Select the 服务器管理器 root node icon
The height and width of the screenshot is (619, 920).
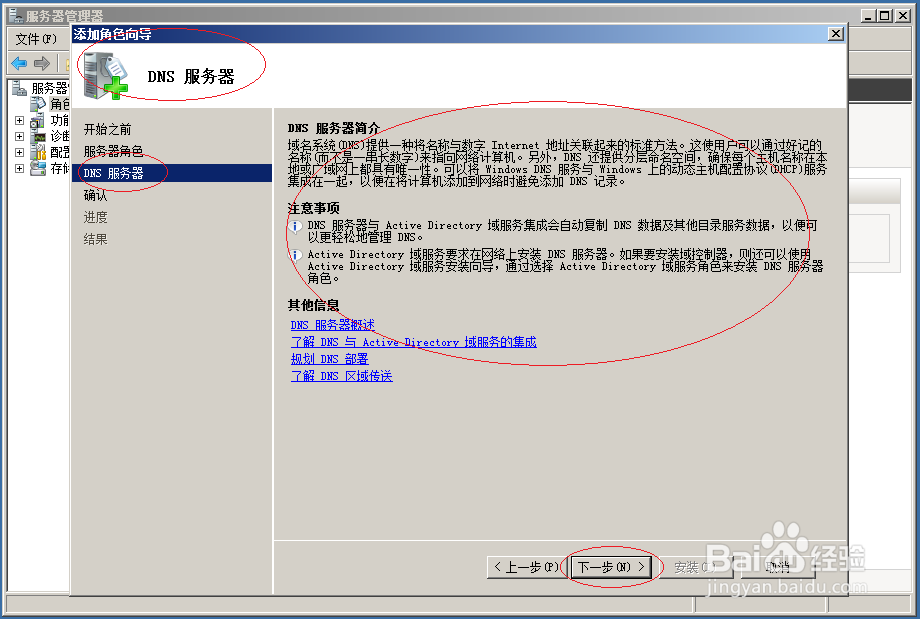pyautogui.click(x=17, y=87)
